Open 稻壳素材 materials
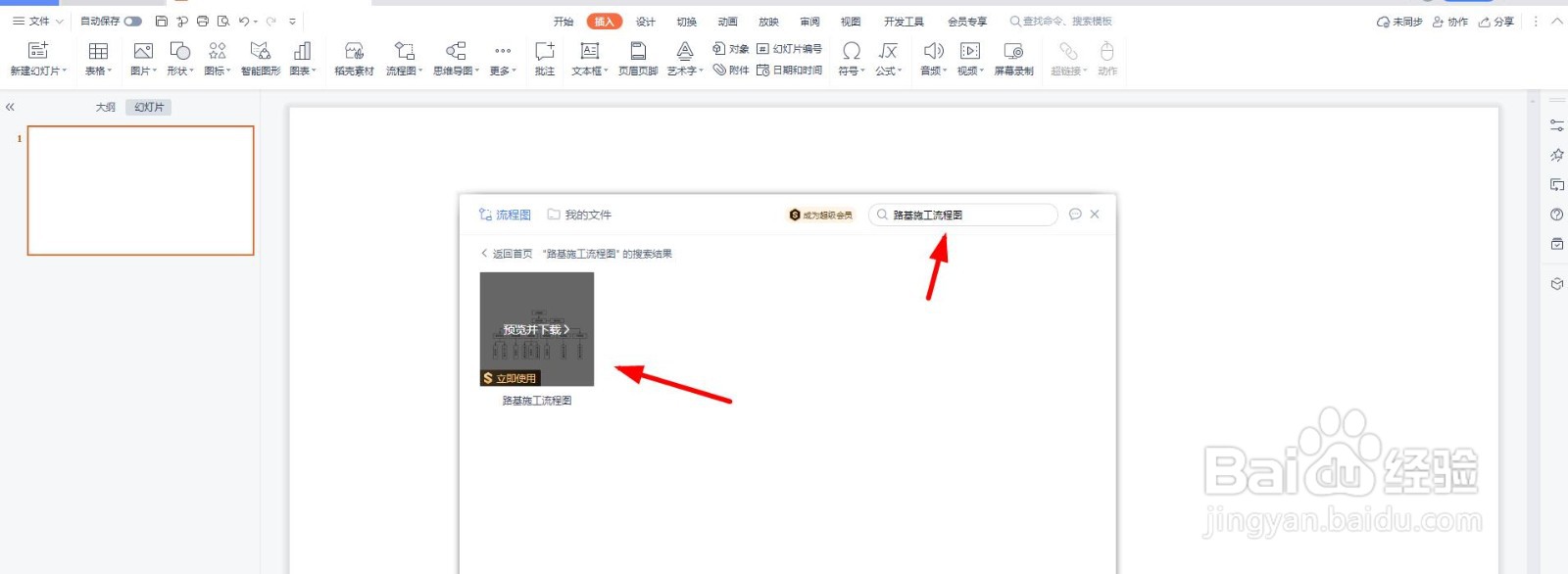The image size is (1568, 574). pyautogui.click(x=354, y=58)
